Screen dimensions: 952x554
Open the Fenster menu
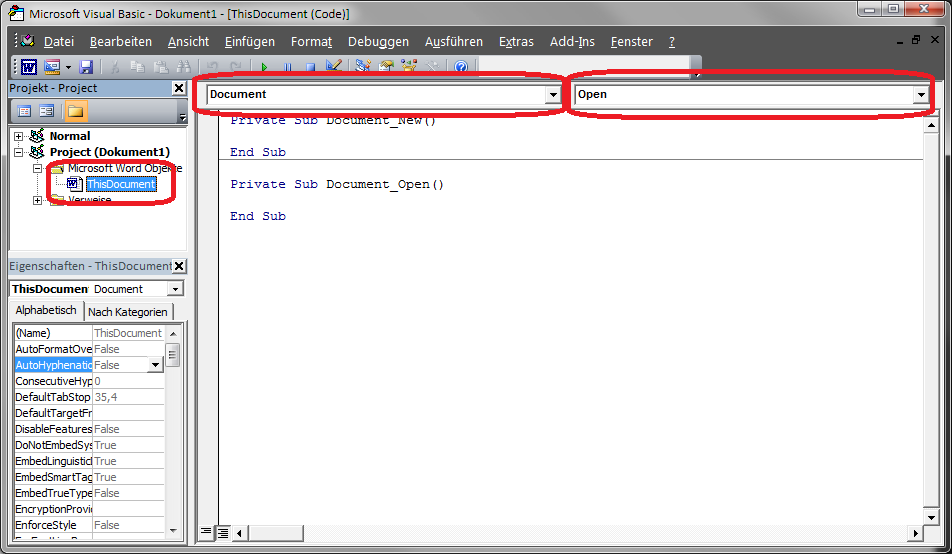631,41
